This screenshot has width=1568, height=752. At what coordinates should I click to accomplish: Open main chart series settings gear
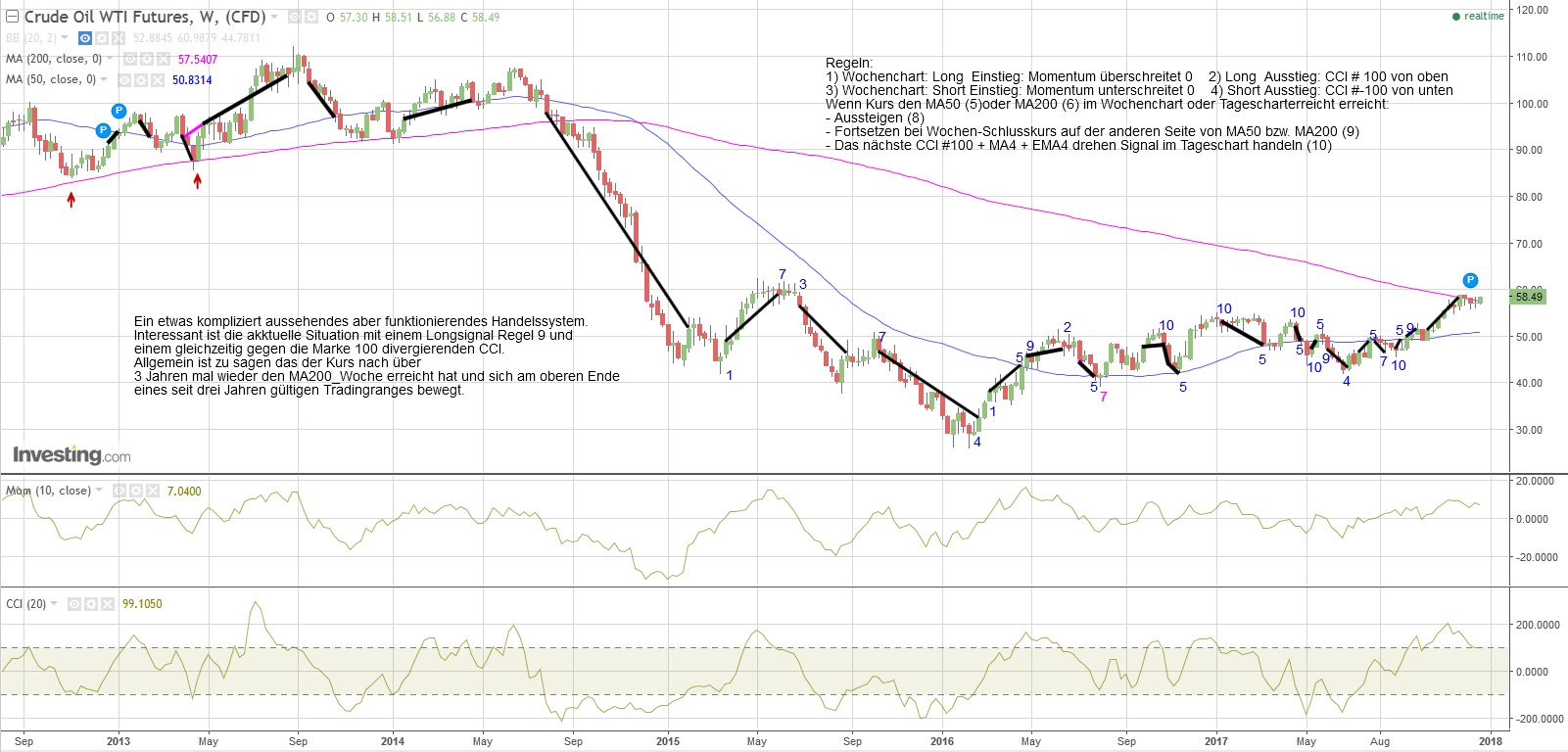coord(310,18)
